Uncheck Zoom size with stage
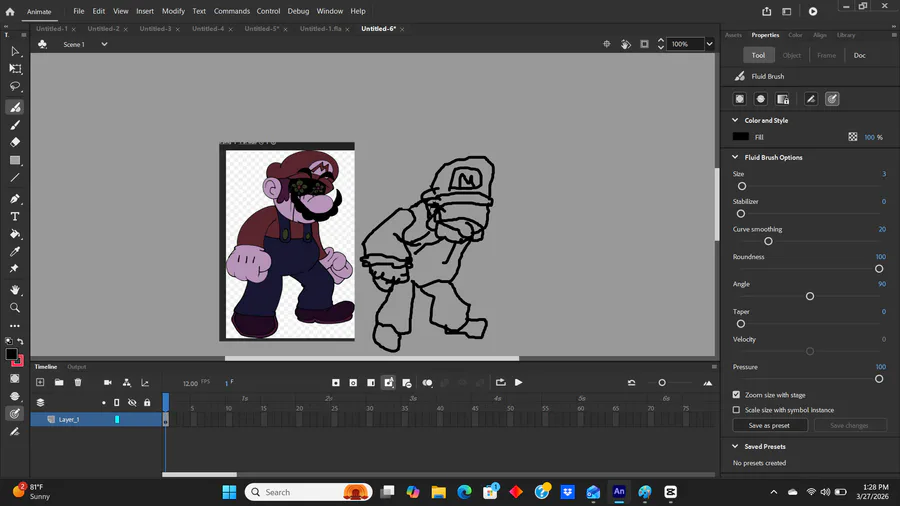Image resolution: width=900 pixels, height=506 pixels. pyautogui.click(x=737, y=395)
